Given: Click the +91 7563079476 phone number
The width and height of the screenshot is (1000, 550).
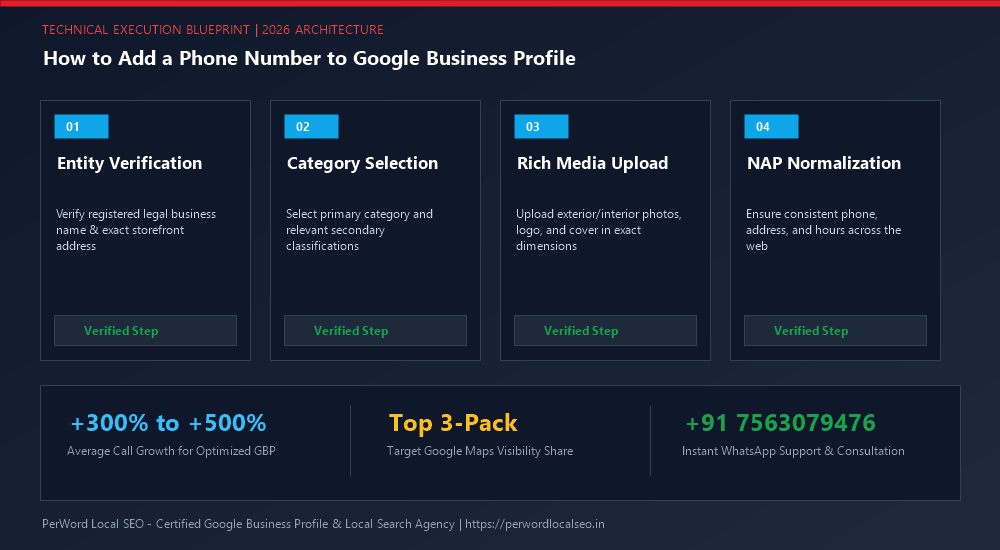Looking at the screenshot, I should coord(781,422).
